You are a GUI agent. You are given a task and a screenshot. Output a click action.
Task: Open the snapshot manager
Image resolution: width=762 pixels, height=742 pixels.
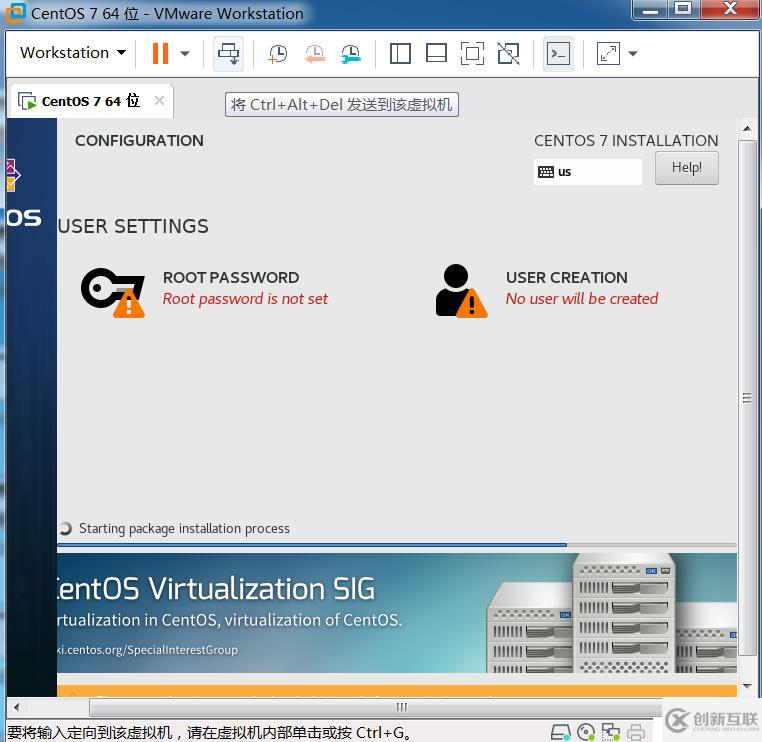click(x=350, y=54)
